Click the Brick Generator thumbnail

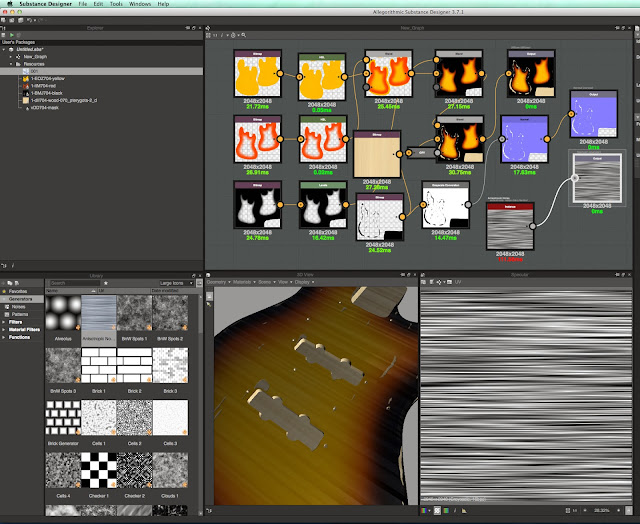click(64, 419)
